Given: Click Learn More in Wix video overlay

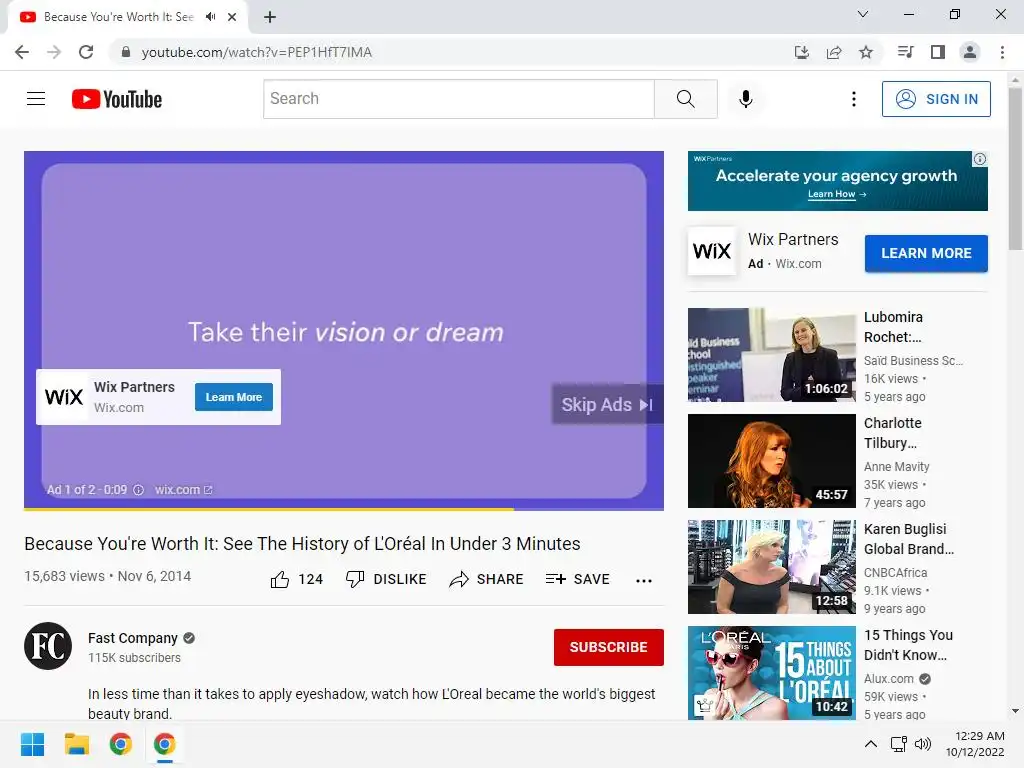Looking at the screenshot, I should [234, 397].
